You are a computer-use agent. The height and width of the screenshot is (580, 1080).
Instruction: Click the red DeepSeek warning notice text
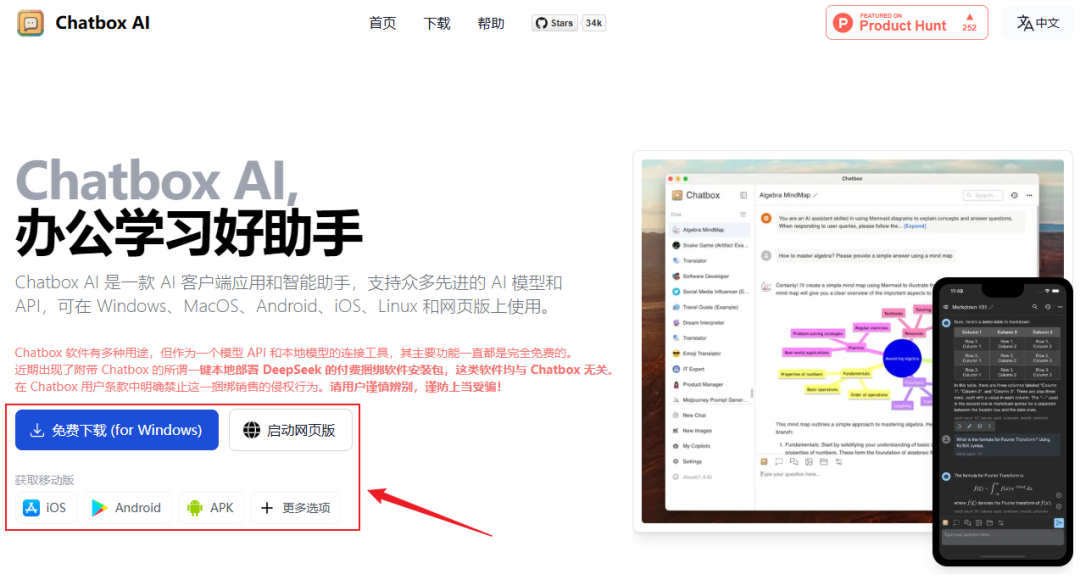[x=315, y=370]
